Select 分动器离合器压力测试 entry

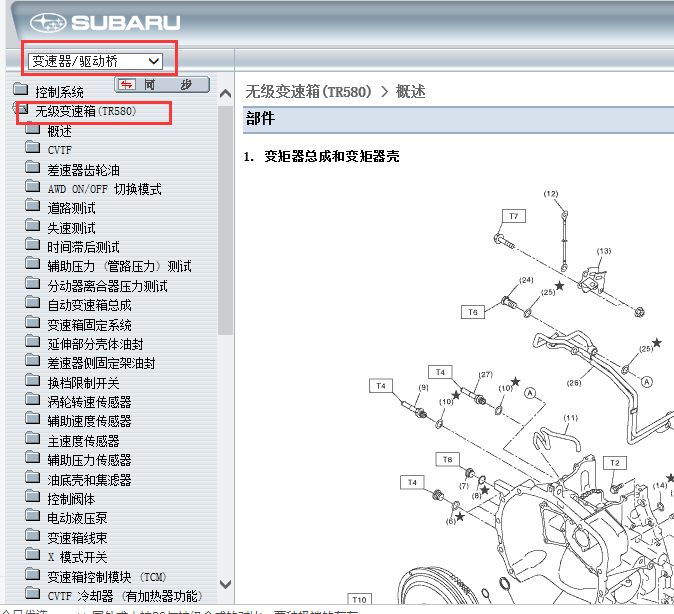point(107,286)
